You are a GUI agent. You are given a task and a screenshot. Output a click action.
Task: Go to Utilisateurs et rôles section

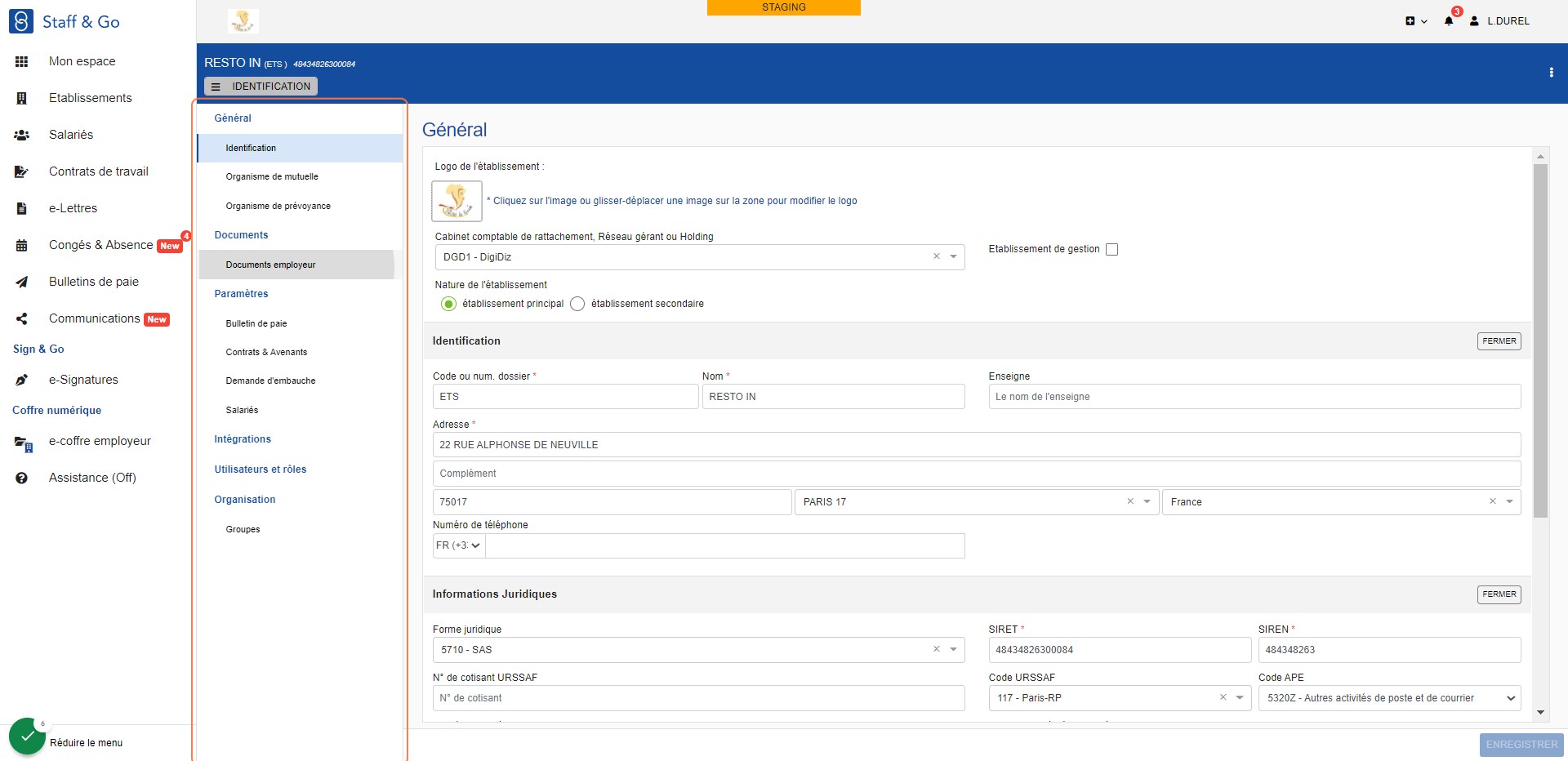(x=261, y=470)
